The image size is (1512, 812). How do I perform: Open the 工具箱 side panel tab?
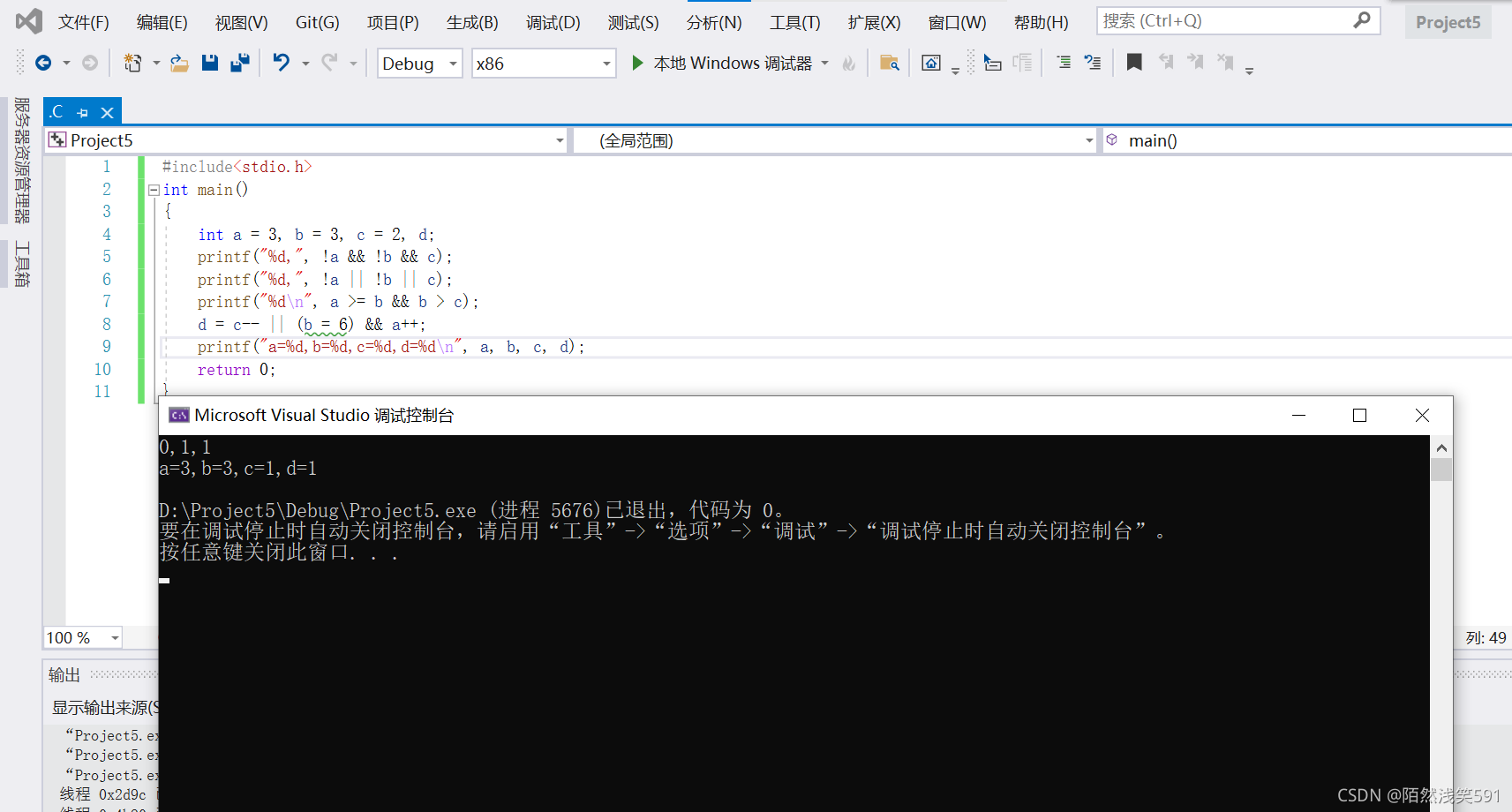pos(22,265)
